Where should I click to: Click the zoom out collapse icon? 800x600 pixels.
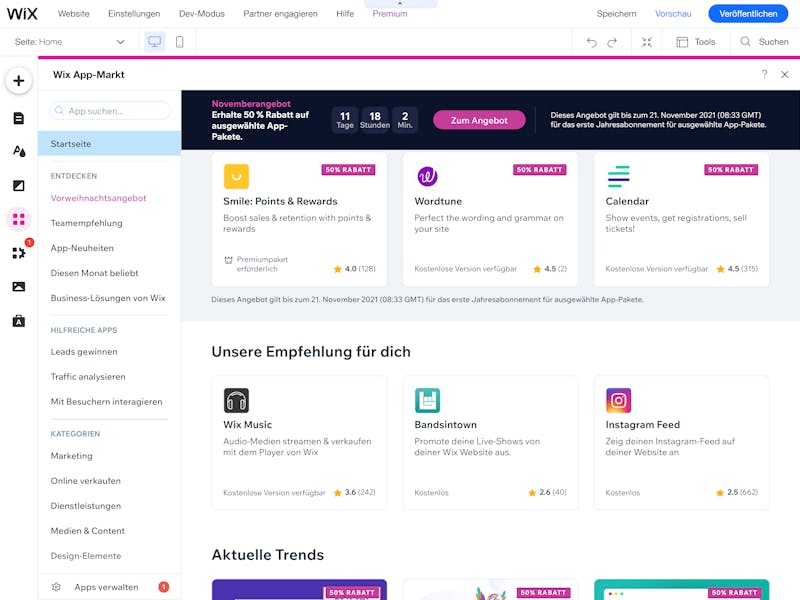pyautogui.click(x=646, y=42)
